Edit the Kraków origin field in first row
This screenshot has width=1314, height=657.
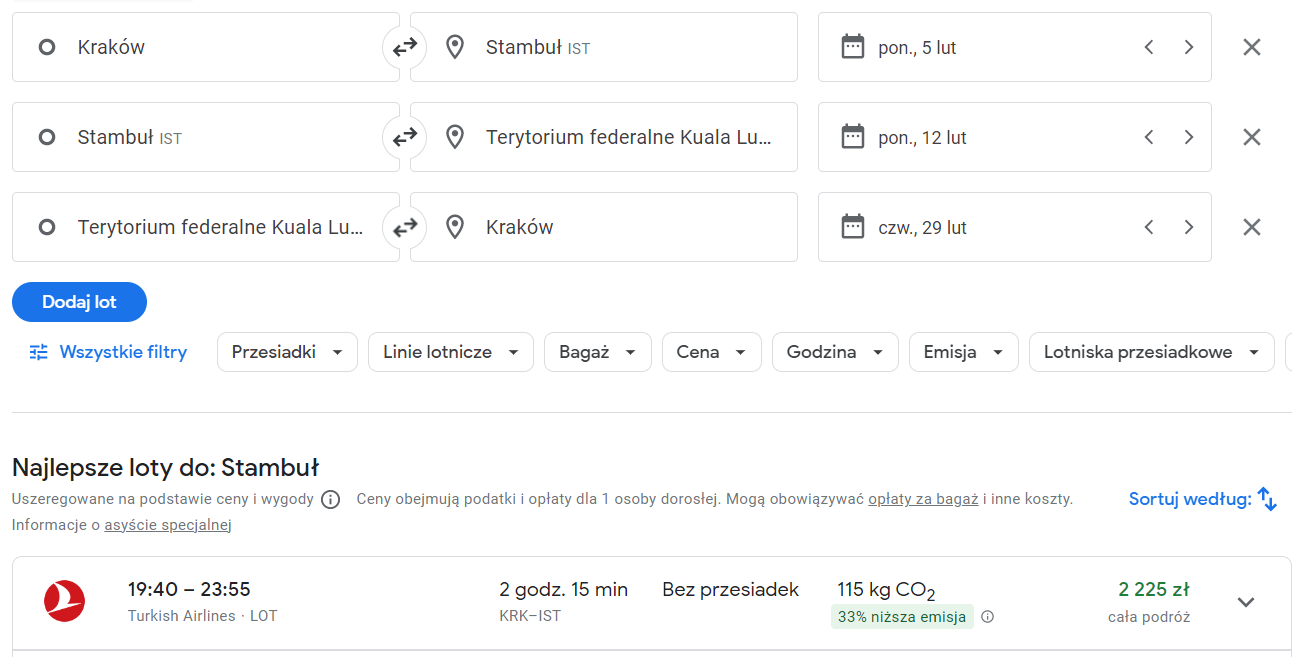point(206,47)
